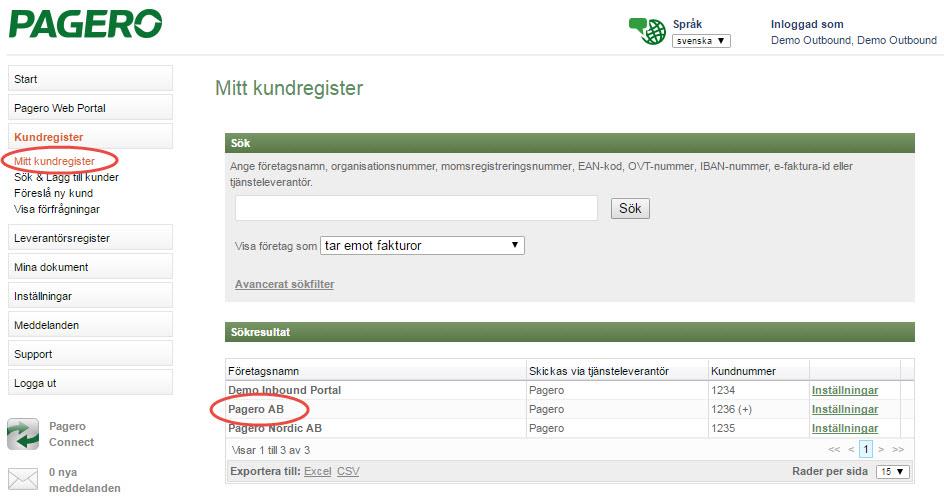Open Sök & Lägg till kunder

pyautogui.click(x=66, y=177)
